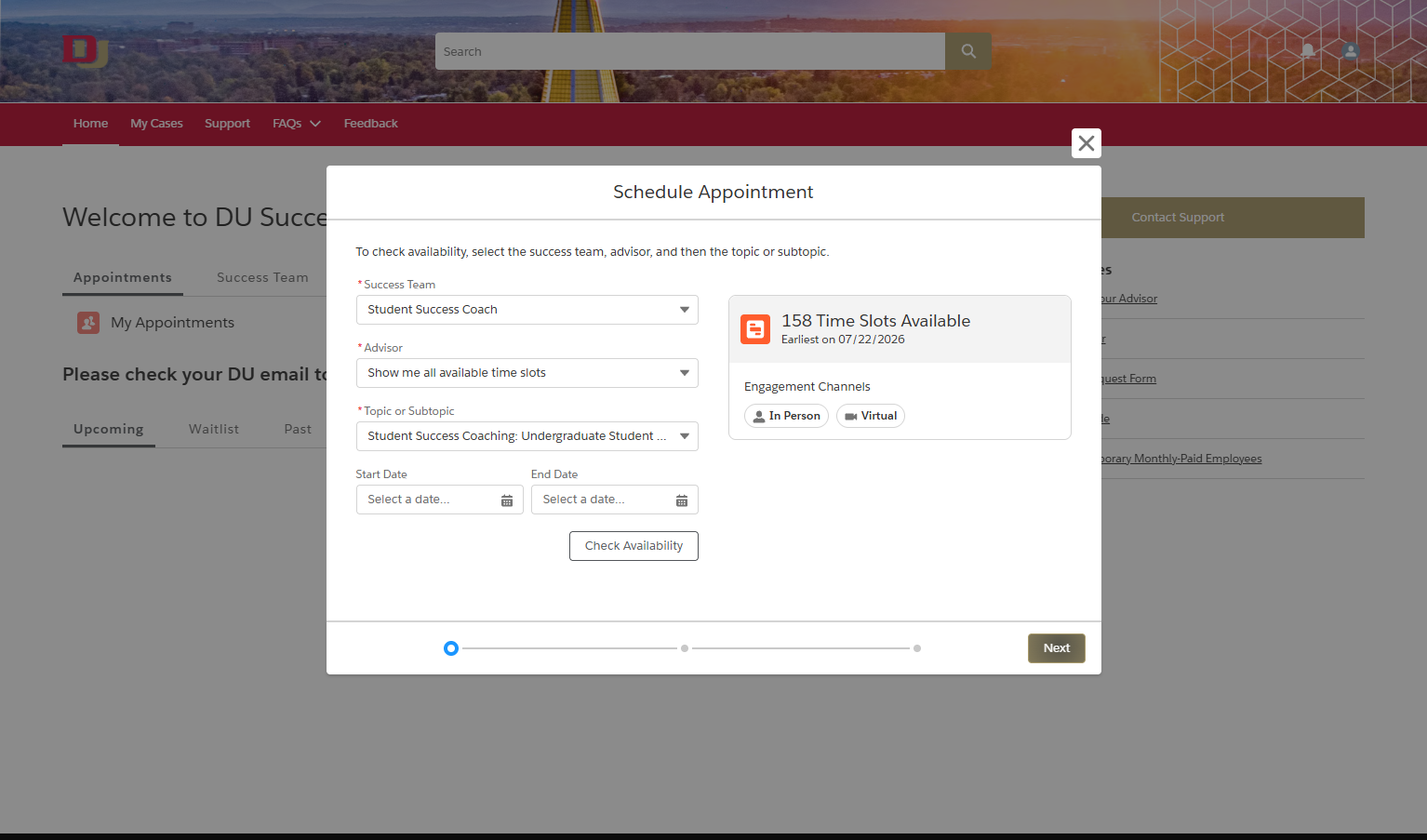Screen dimensions: 1427x840
Task: Click the first progress step indicator
Action: [x=451, y=648]
